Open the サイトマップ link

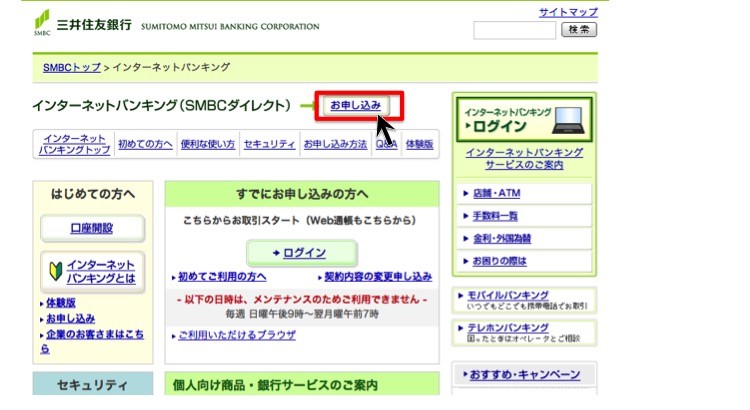568,12
